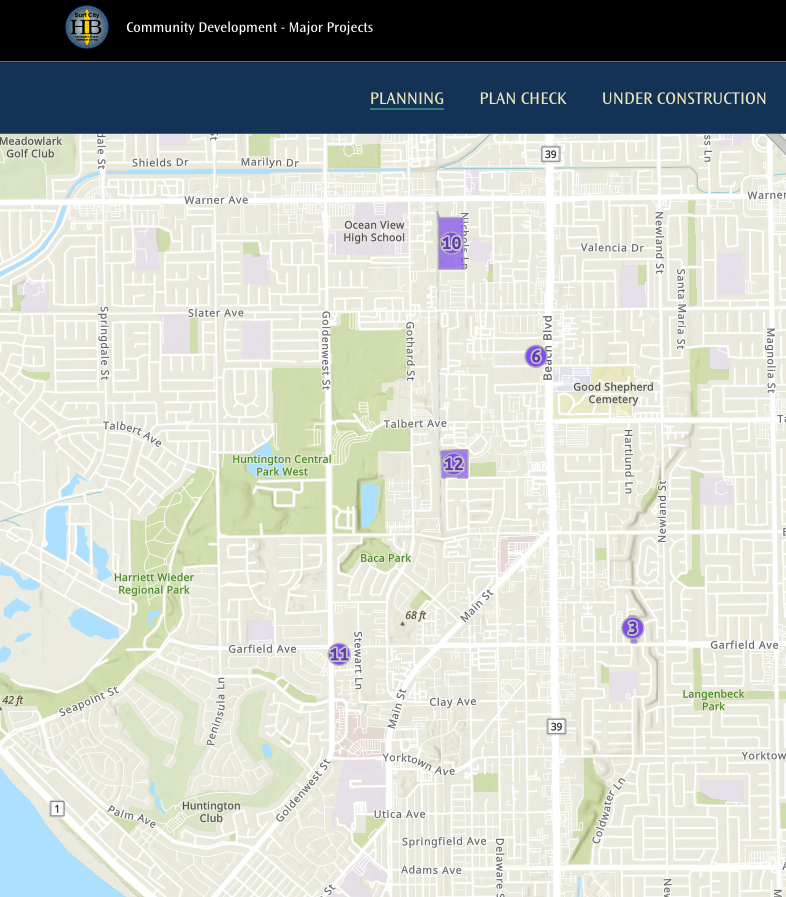The height and width of the screenshot is (897, 786).
Task: Open project marker 11 on Goldenwest St
Action: click(x=339, y=654)
